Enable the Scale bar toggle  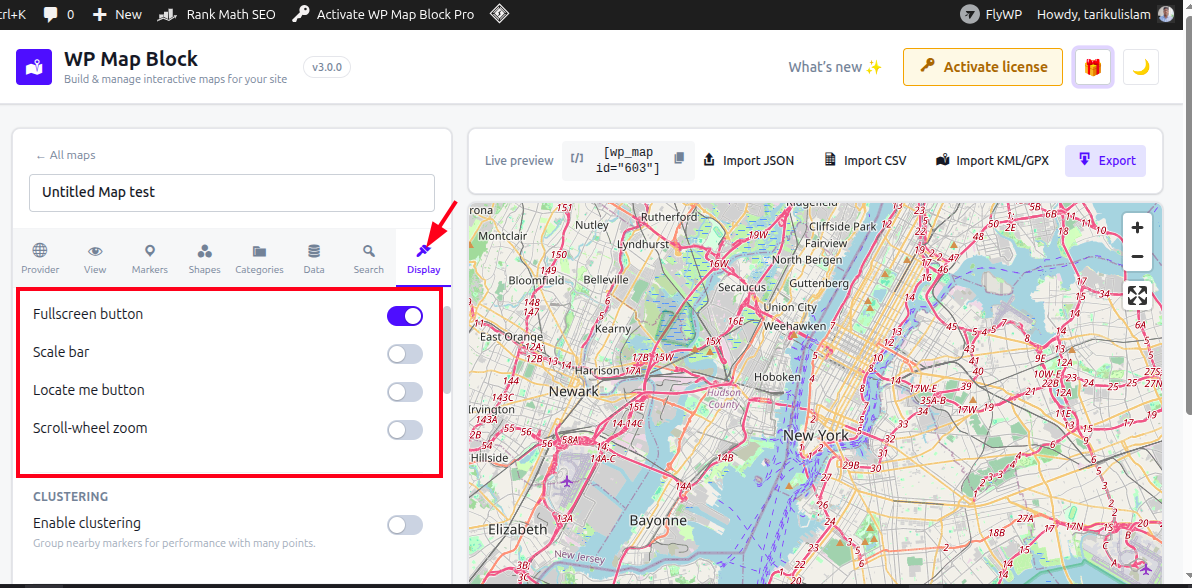pyautogui.click(x=404, y=354)
